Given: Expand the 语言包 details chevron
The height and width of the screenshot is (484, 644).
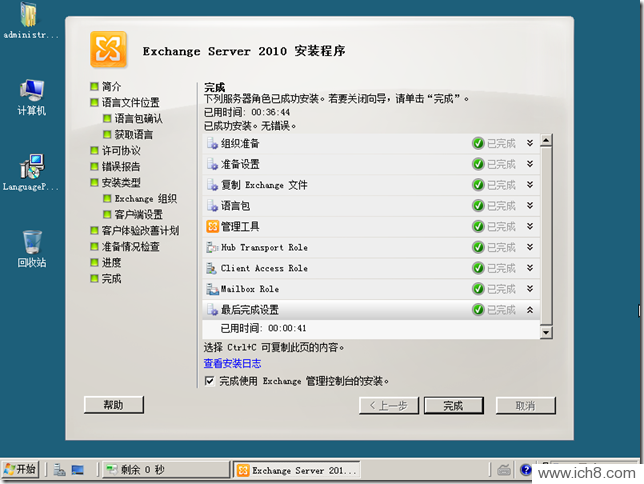Looking at the screenshot, I should point(530,205).
